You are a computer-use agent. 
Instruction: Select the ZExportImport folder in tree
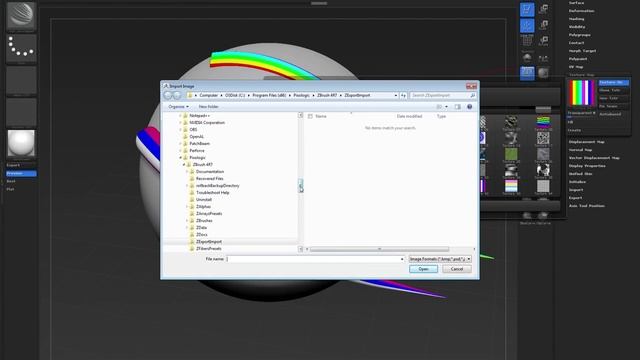pyautogui.click(x=209, y=242)
